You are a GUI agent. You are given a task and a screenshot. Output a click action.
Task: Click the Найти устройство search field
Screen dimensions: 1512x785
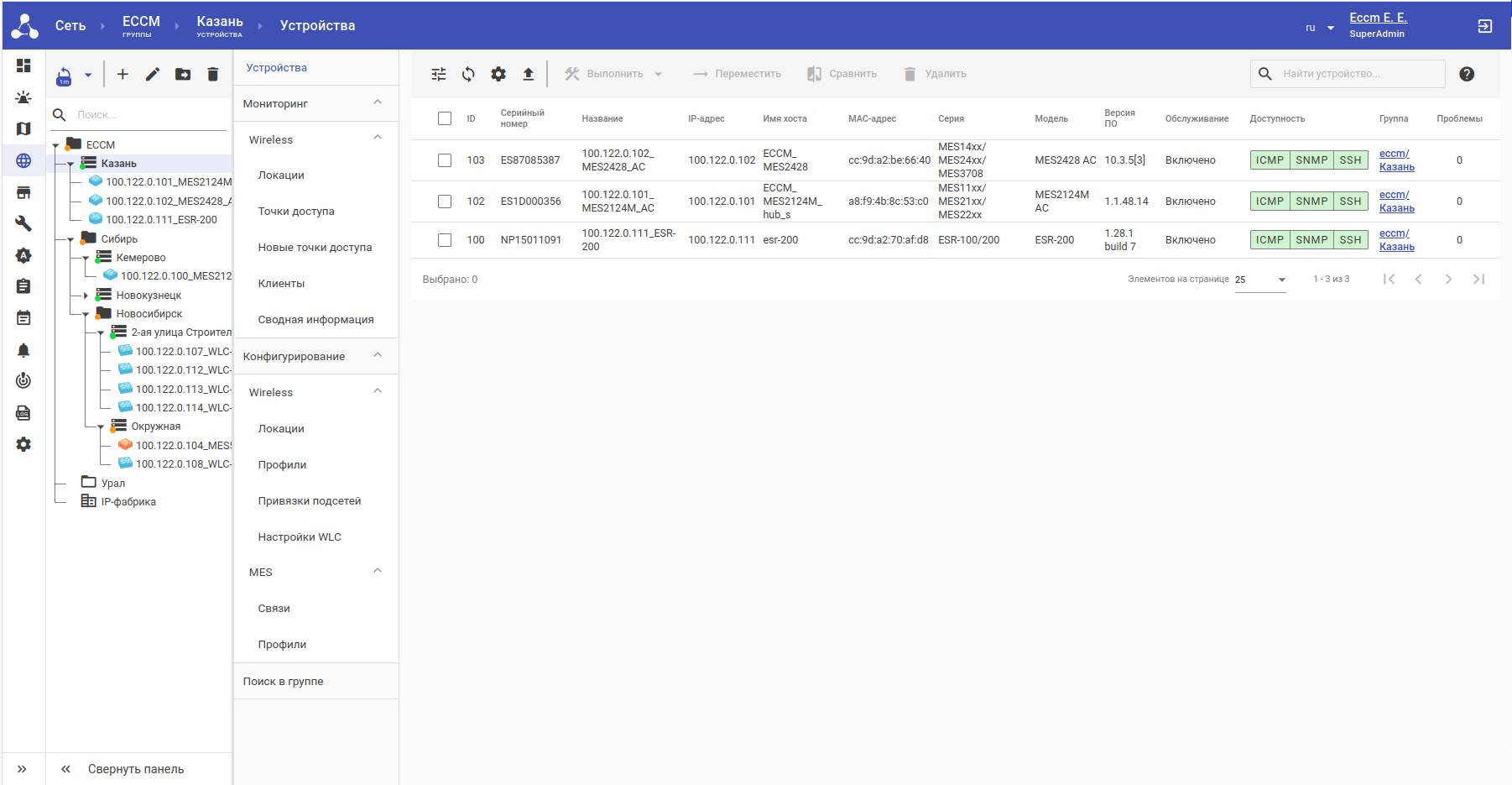pos(1348,74)
